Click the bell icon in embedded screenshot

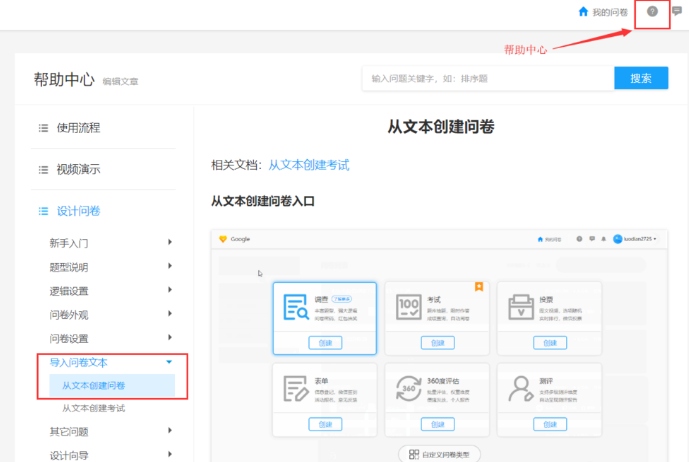coord(603,239)
